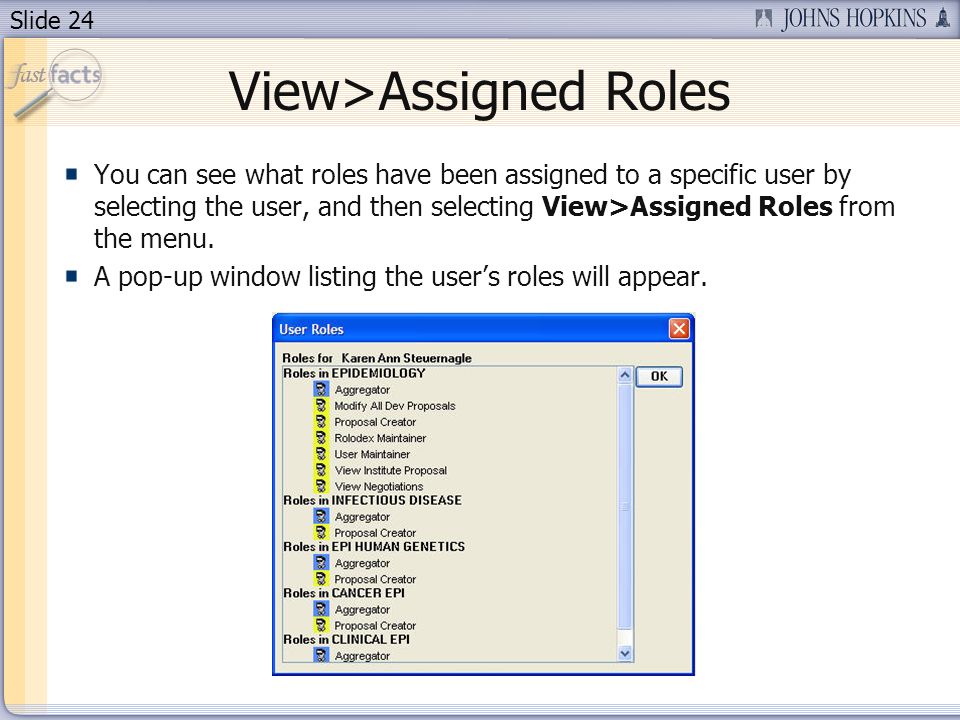The height and width of the screenshot is (720, 960).
Task: Select the View Institute Proposal row text
Action: pyautogui.click(x=391, y=471)
